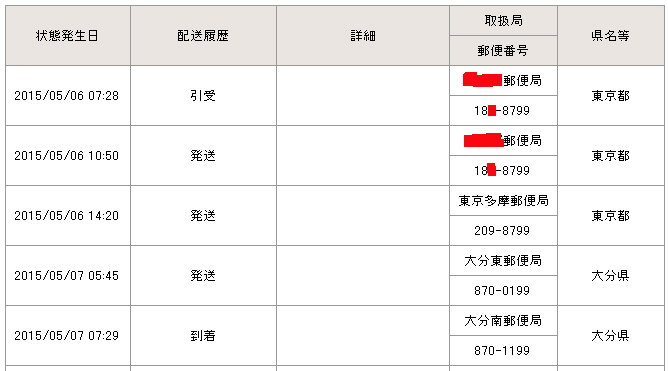
Task: Select postal code 870-0199
Action: coord(503,291)
